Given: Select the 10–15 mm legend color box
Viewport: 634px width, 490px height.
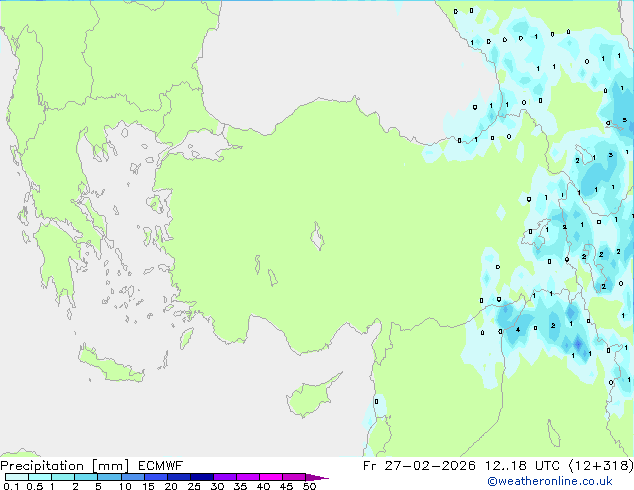Looking at the screenshot, I should [x=132, y=477].
